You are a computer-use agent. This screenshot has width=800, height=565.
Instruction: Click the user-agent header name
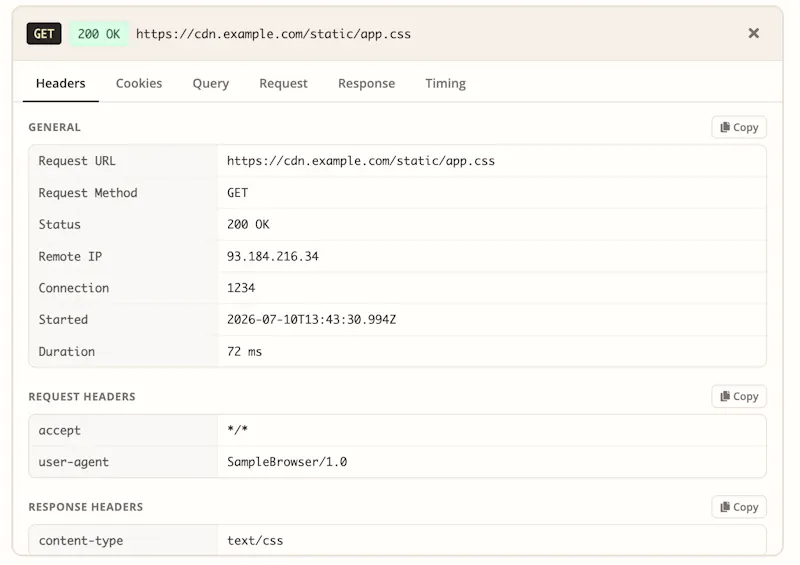(73, 462)
